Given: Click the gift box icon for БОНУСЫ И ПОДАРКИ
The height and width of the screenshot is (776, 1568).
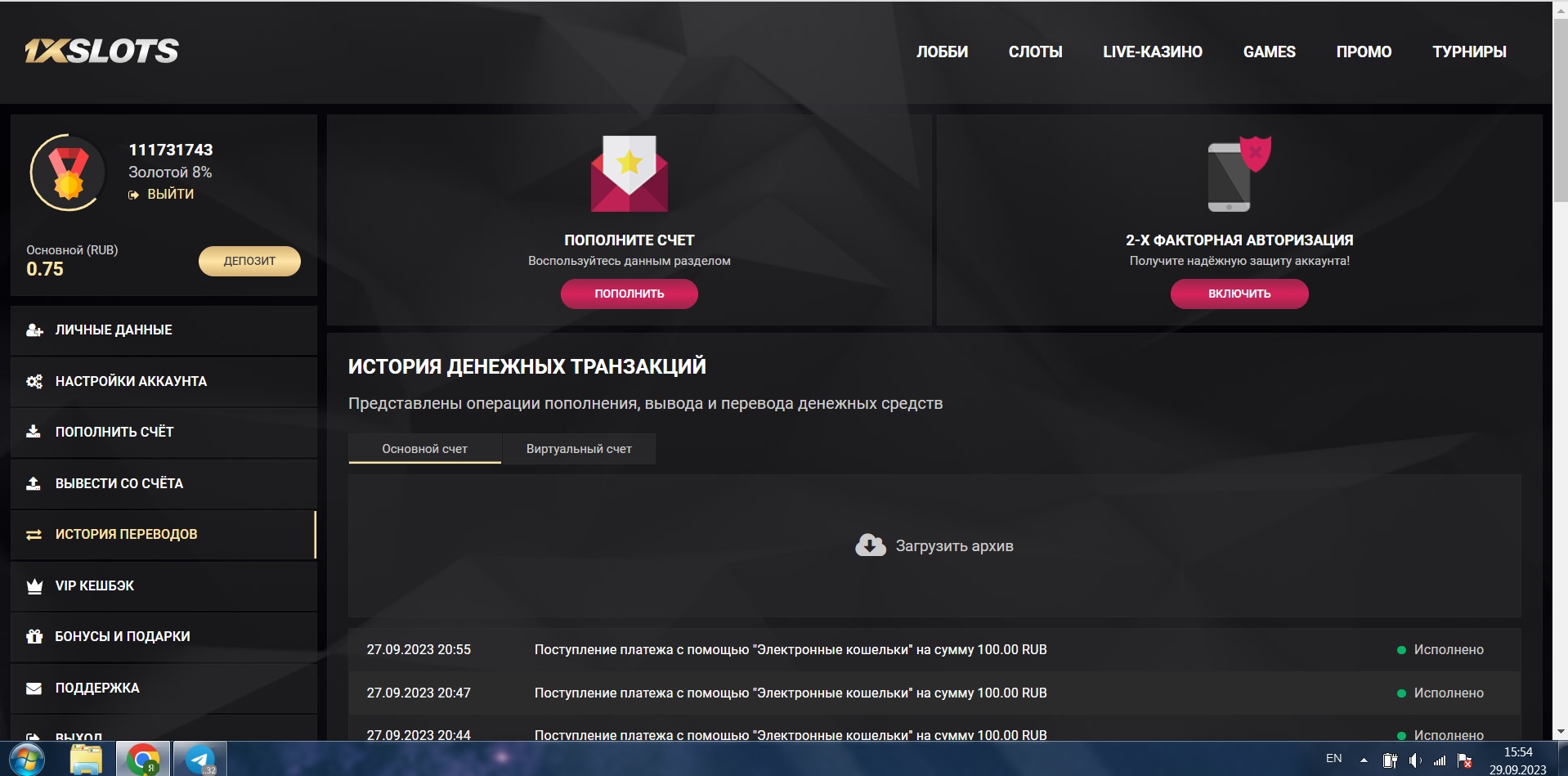Looking at the screenshot, I should pos(34,636).
